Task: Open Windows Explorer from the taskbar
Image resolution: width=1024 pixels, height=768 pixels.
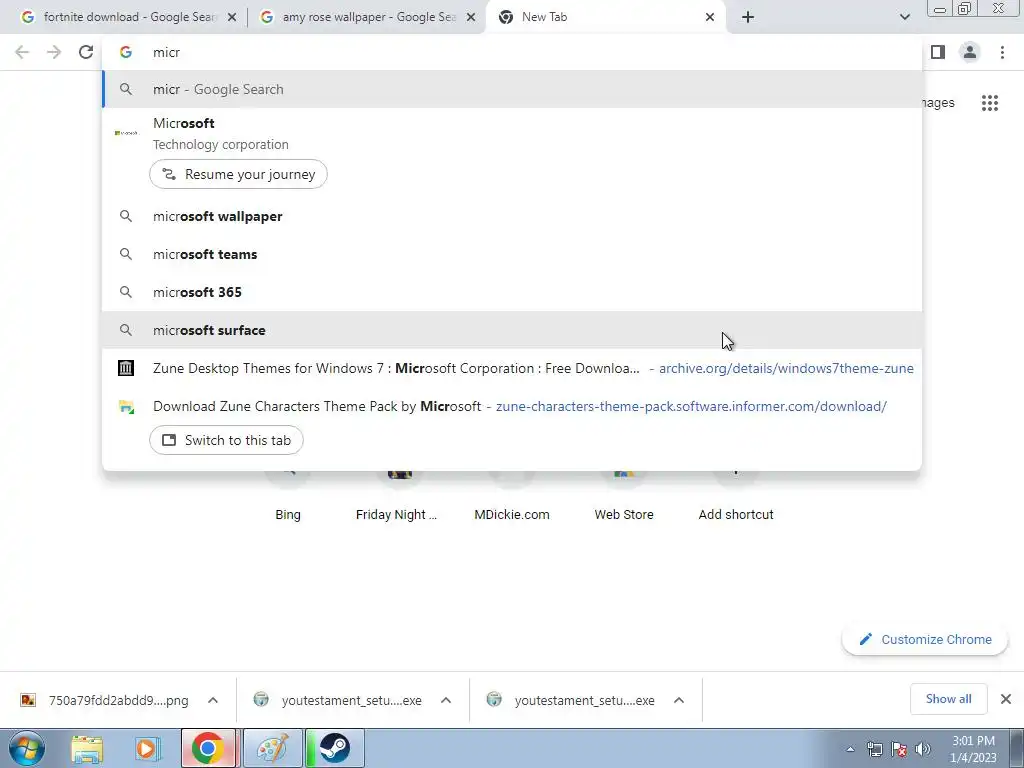Action: coord(87,749)
